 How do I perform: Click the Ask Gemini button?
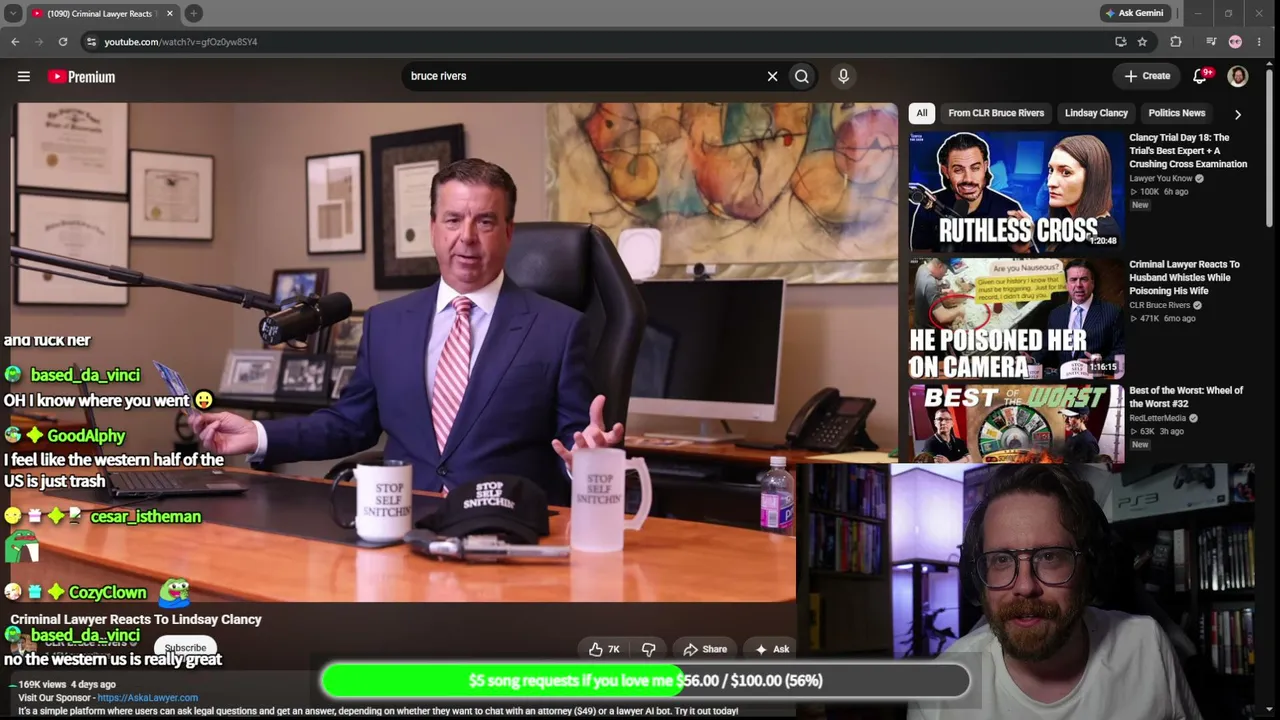point(1134,13)
